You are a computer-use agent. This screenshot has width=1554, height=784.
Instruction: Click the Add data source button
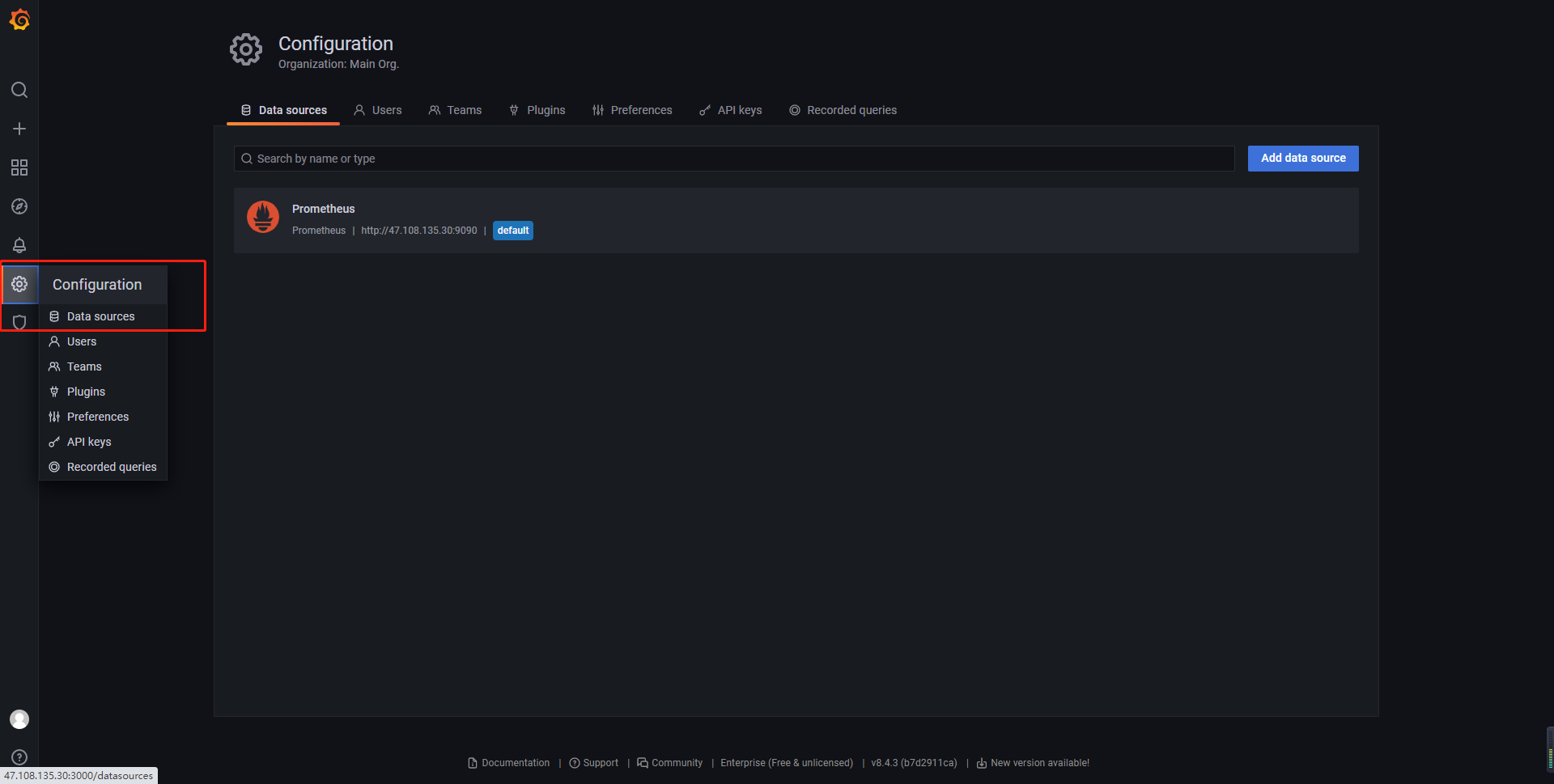pos(1303,159)
